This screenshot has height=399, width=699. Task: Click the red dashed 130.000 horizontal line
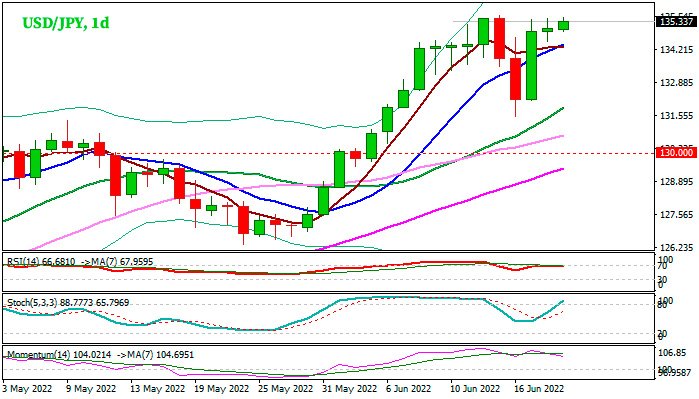pyautogui.click(x=329, y=153)
